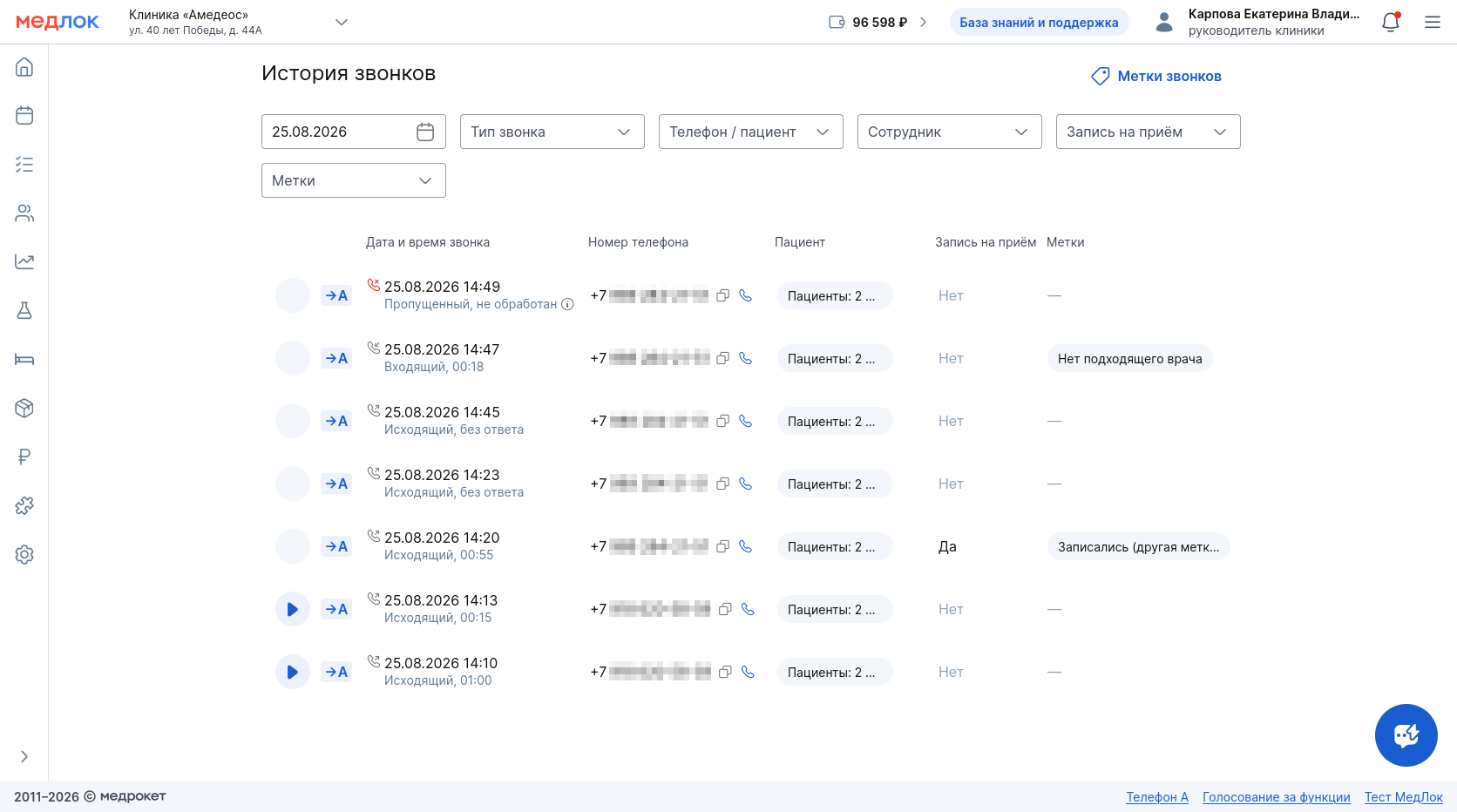The image size is (1457, 812).
Task: Expand the Сотрудник filter dropdown
Action: pyautogui.click(x=950, y=132)
